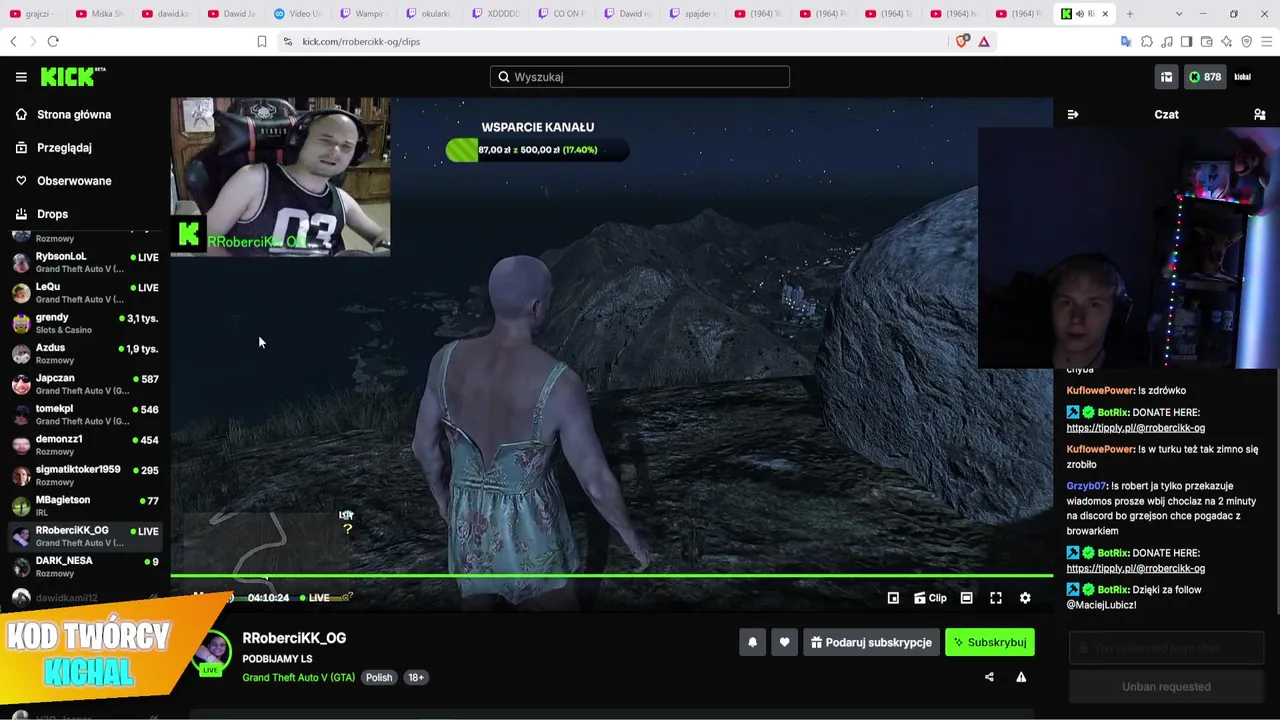Select RRoberciKK_OG in the sidebar list
Screen dimensions: 1280x720
click(85, 536)
